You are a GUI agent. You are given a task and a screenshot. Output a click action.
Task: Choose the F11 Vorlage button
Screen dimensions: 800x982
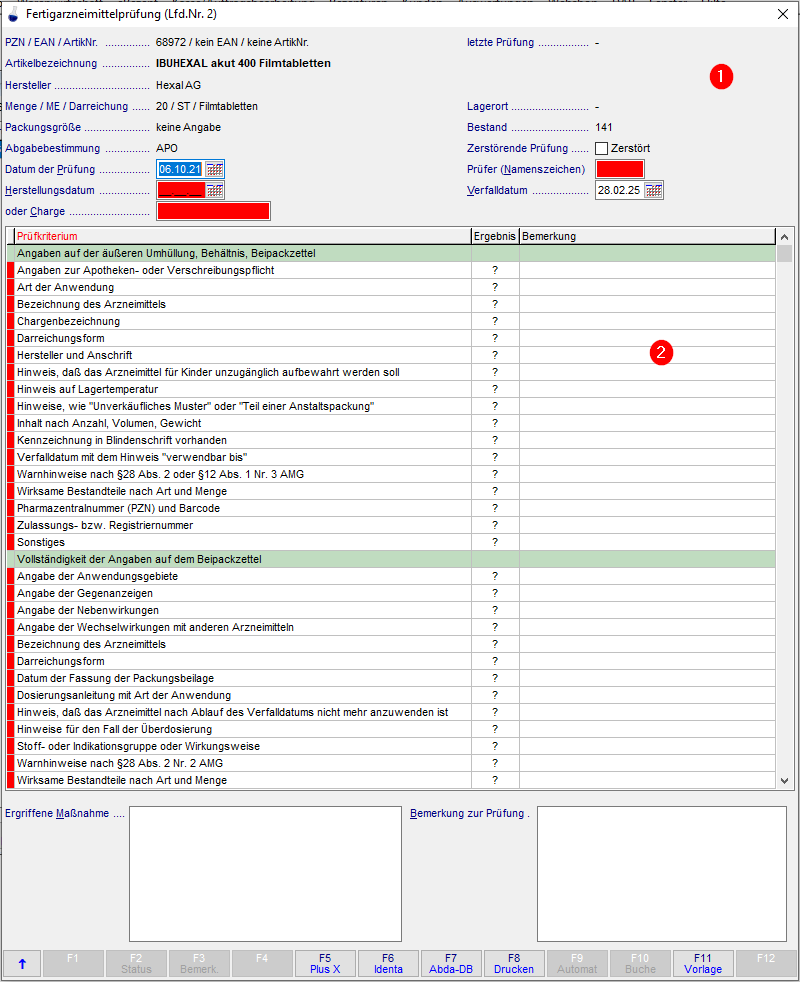coord(703,963)
